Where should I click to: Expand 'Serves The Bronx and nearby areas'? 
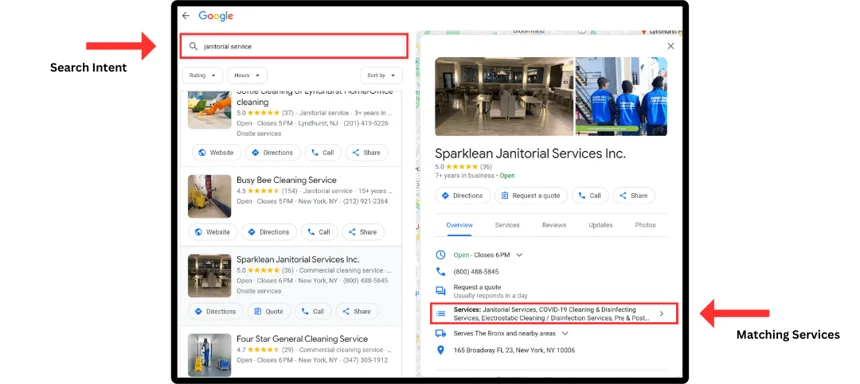[565, 333]
